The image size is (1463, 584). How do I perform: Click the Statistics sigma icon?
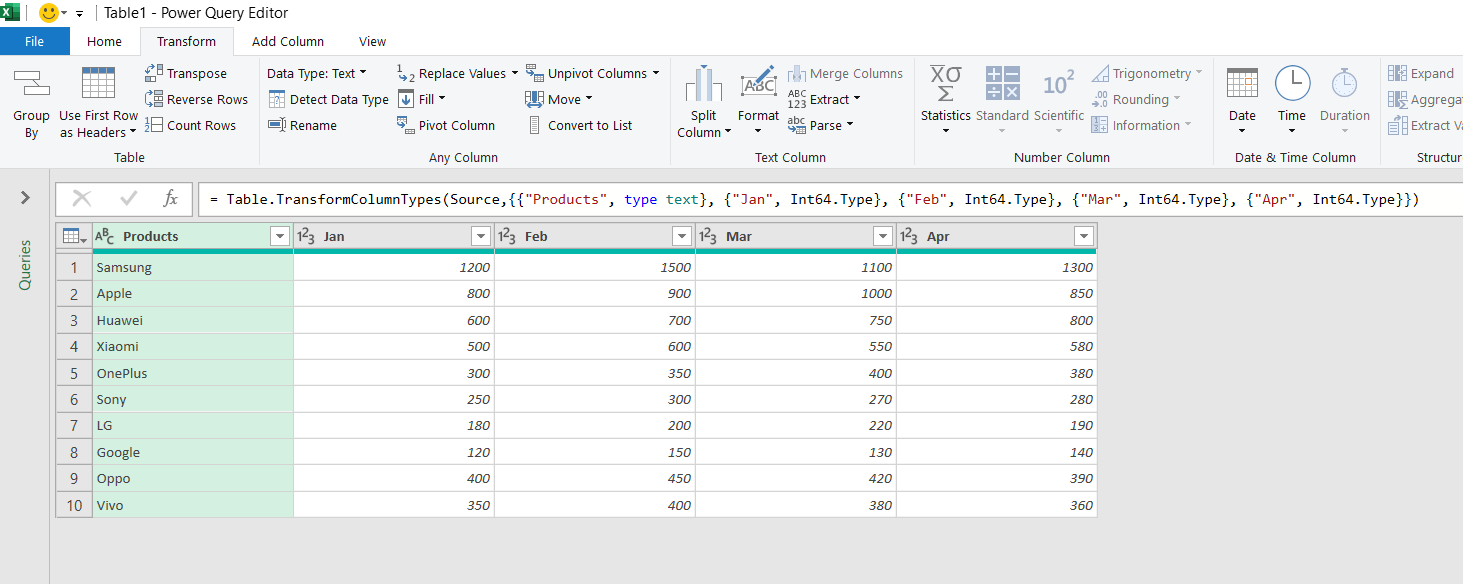pyautogui.click(x=945, y=84)
